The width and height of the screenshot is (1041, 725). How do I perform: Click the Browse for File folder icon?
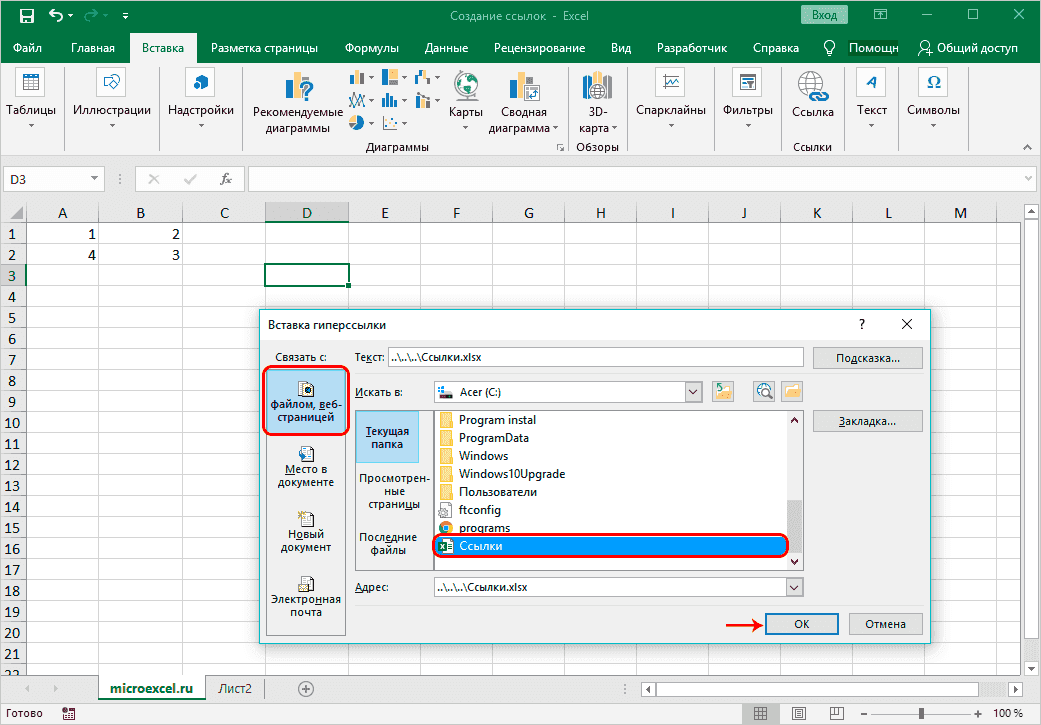click(792, 392)
